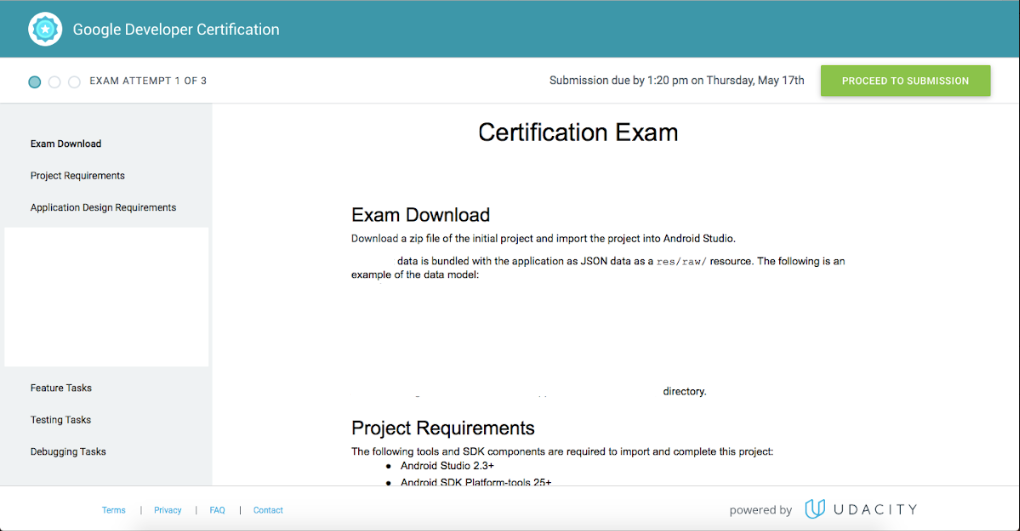Viewport: 1020px width, 531px height.
Task: Click the 'EXAM ATTEMPT 1 OF 3' label
Action: pos(148,81)
